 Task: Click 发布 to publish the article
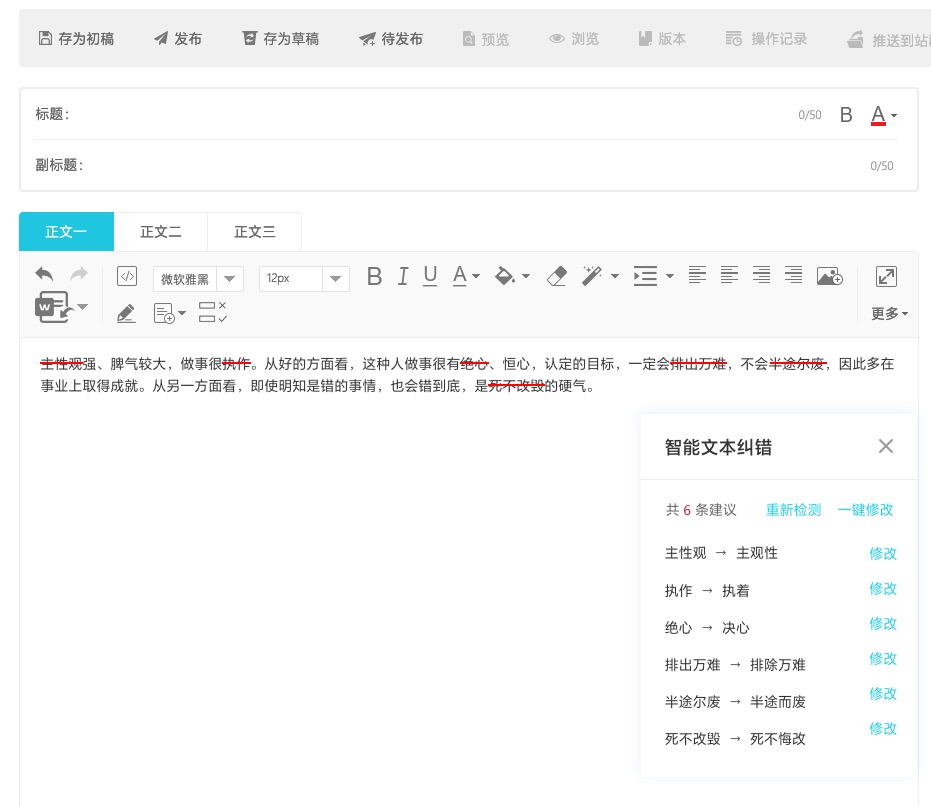pyautogui.click(x=178, y=39)
